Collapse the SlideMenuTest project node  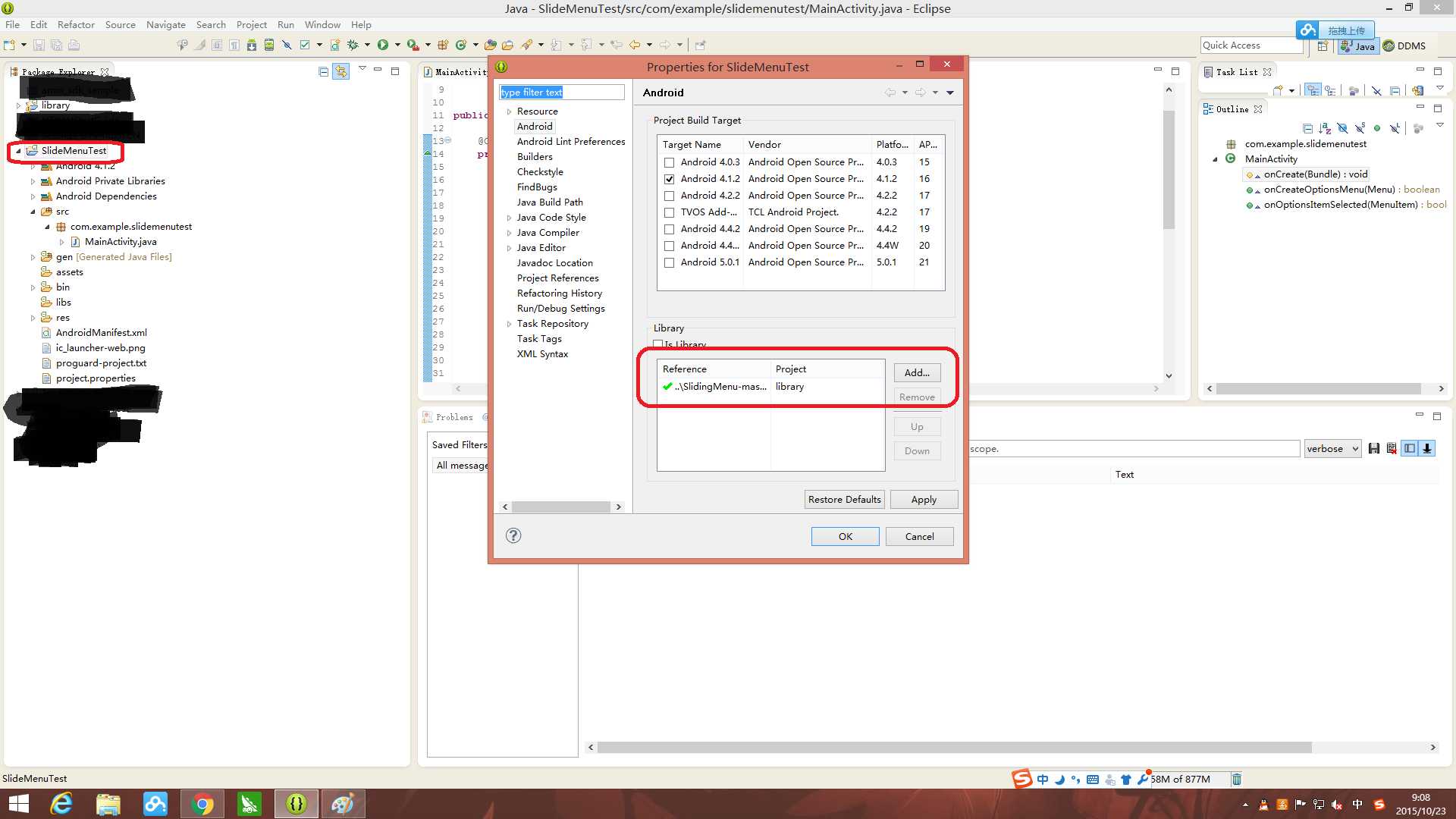(18, 151)
